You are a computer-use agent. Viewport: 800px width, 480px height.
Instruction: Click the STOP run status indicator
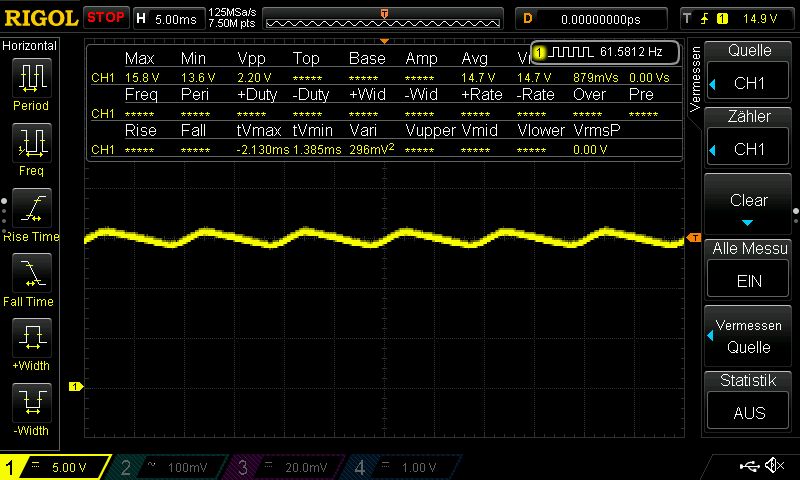click(x=106, y=17)
